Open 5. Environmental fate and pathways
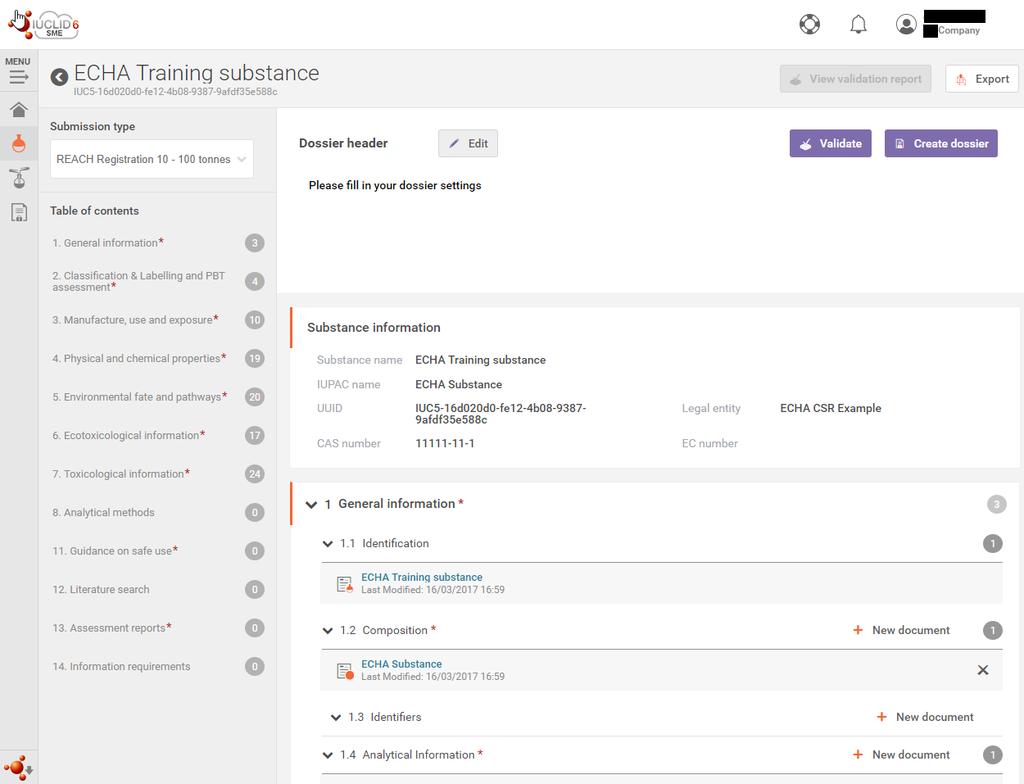 coord(140,397)
